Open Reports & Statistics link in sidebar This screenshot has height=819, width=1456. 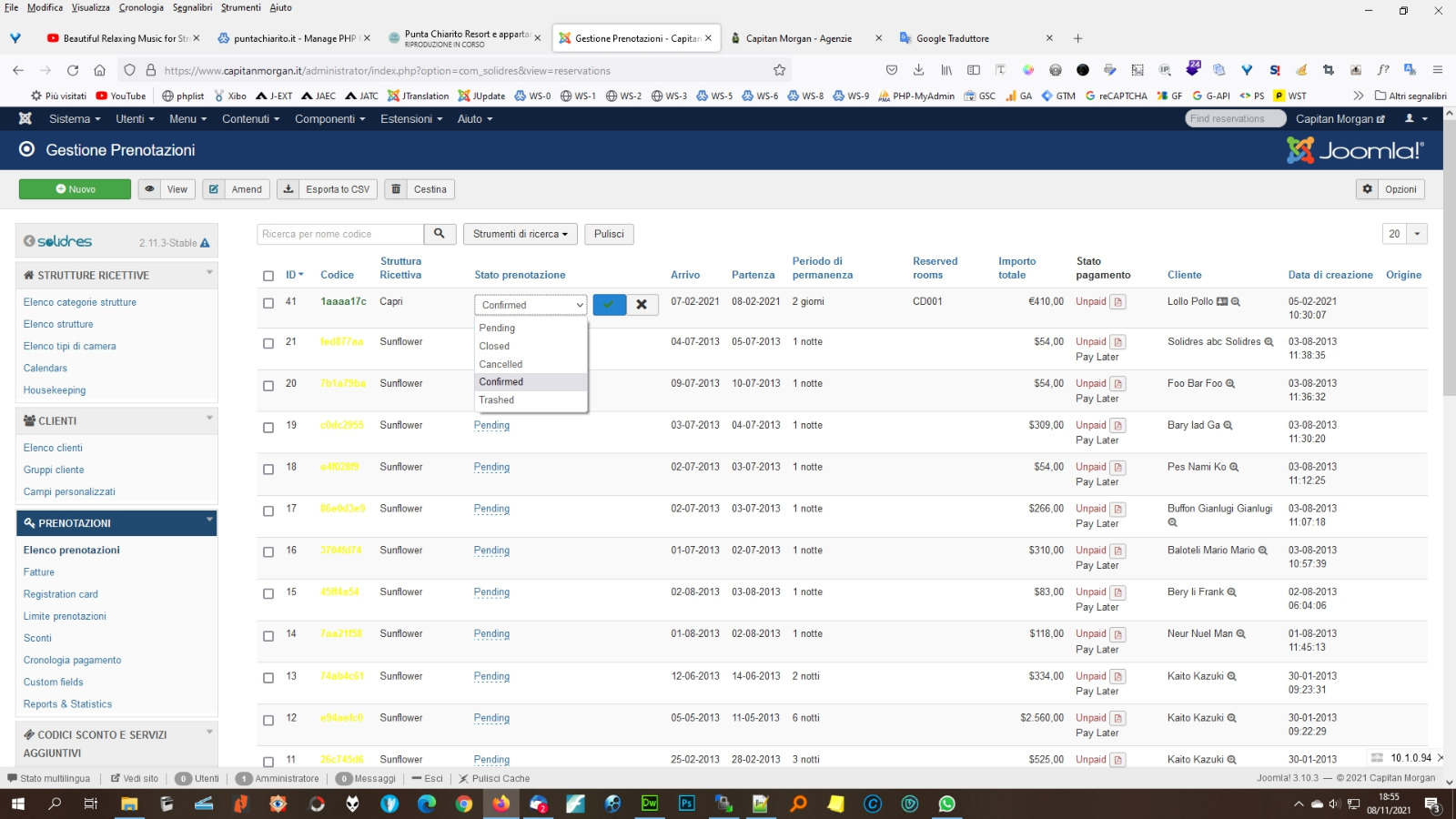coord(67,704)
